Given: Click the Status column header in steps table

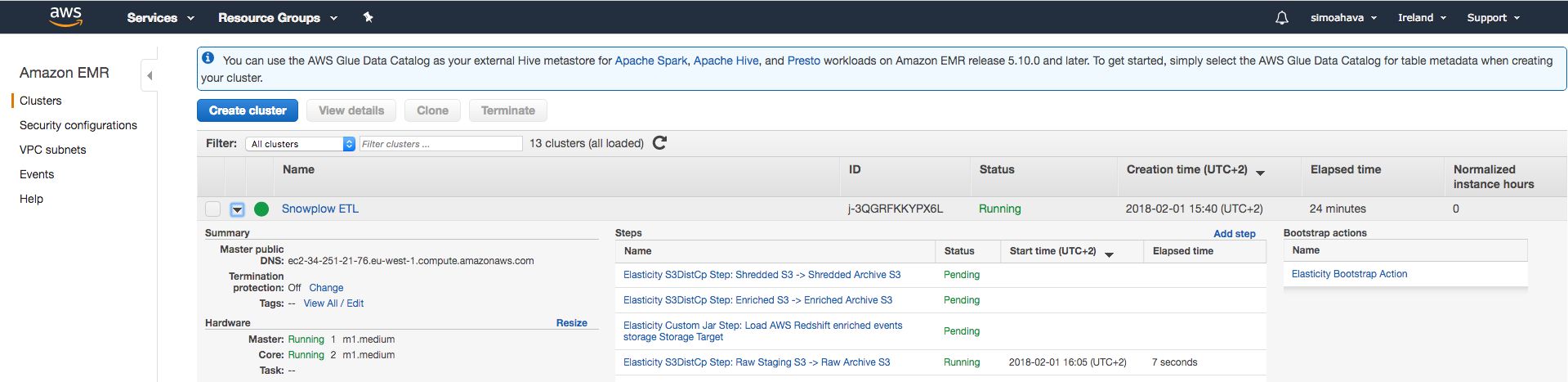Looking at the screenshot, I should click(x=959, y=251).
